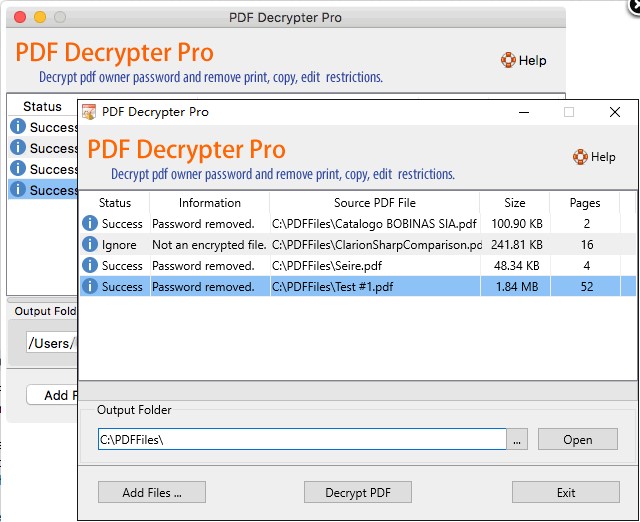640x522 pixels.
Task: Minimize the front PDF Decrypter Pro window
Action: pos(524,112)
